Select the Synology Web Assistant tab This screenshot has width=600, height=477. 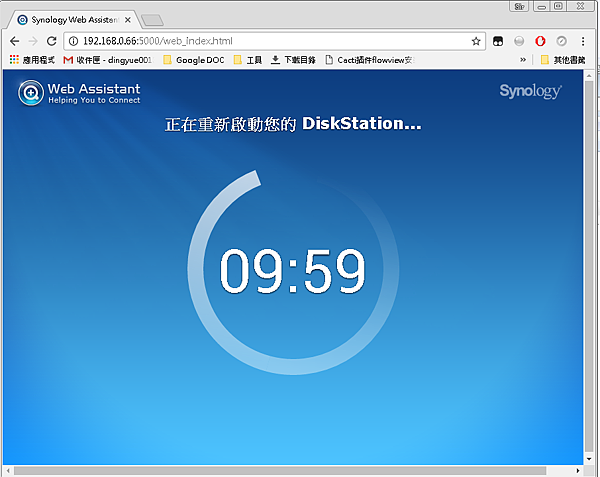point(75,20)
